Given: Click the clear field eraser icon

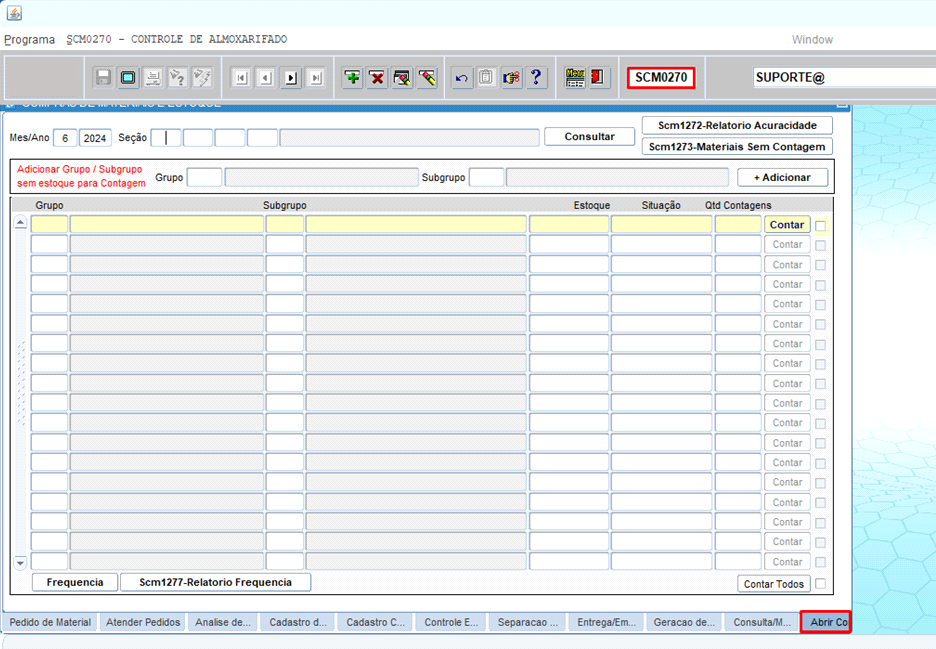Looking at the screenshot, I should 427,78.
